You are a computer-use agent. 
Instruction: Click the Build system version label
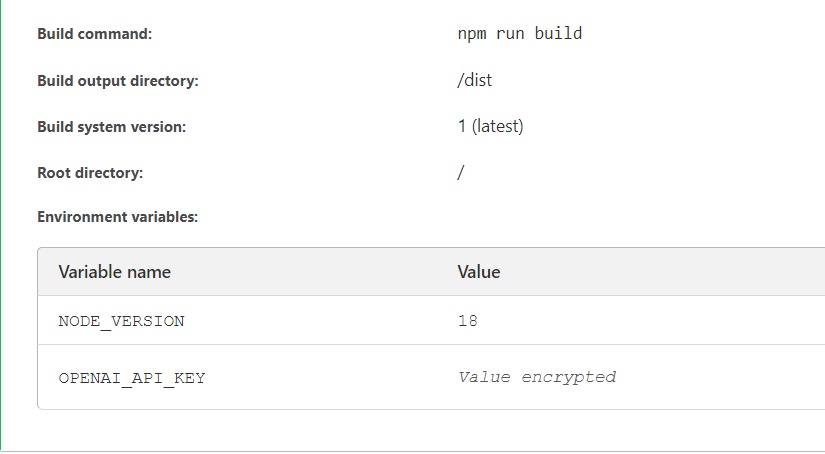click(112, 127)
